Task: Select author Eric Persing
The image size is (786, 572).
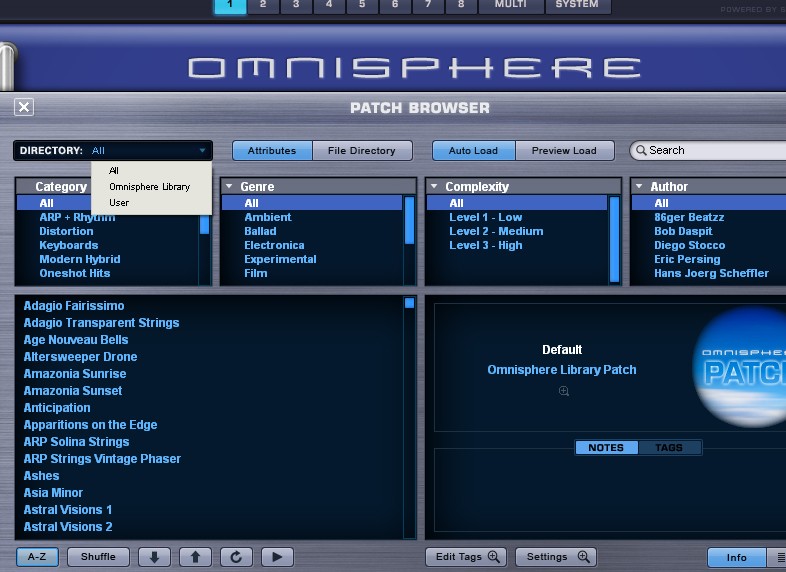Action: pos(687,259)
